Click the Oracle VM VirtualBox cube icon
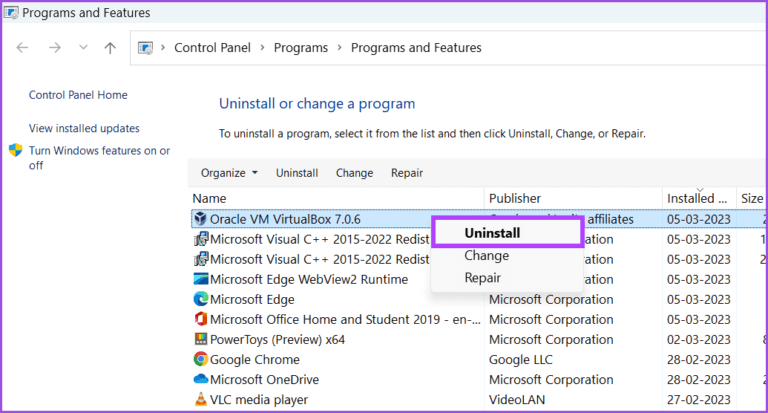768x413 pixels. [200, 219]
